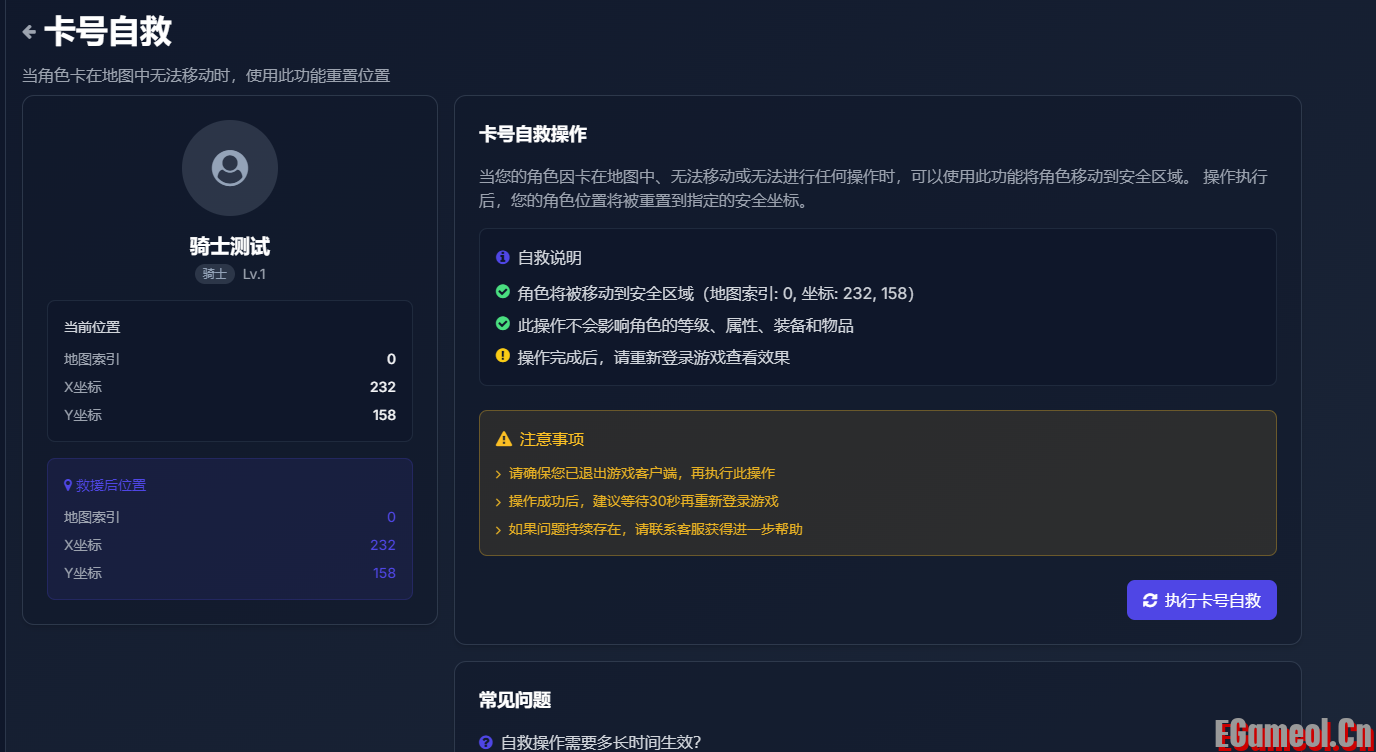Expand the chevron before 如果问题持续存在

tap(500, 529)
